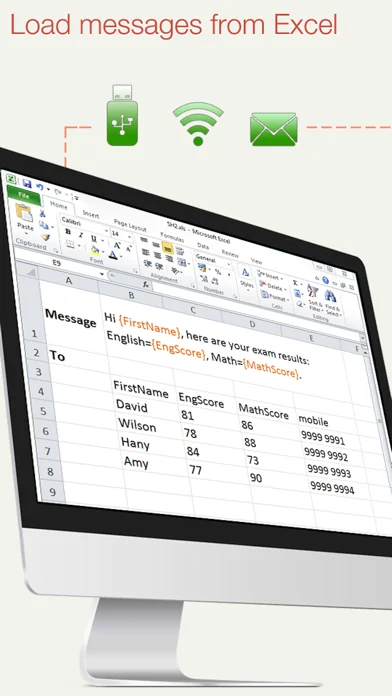Expand the font size 14 dropdown

121,235
